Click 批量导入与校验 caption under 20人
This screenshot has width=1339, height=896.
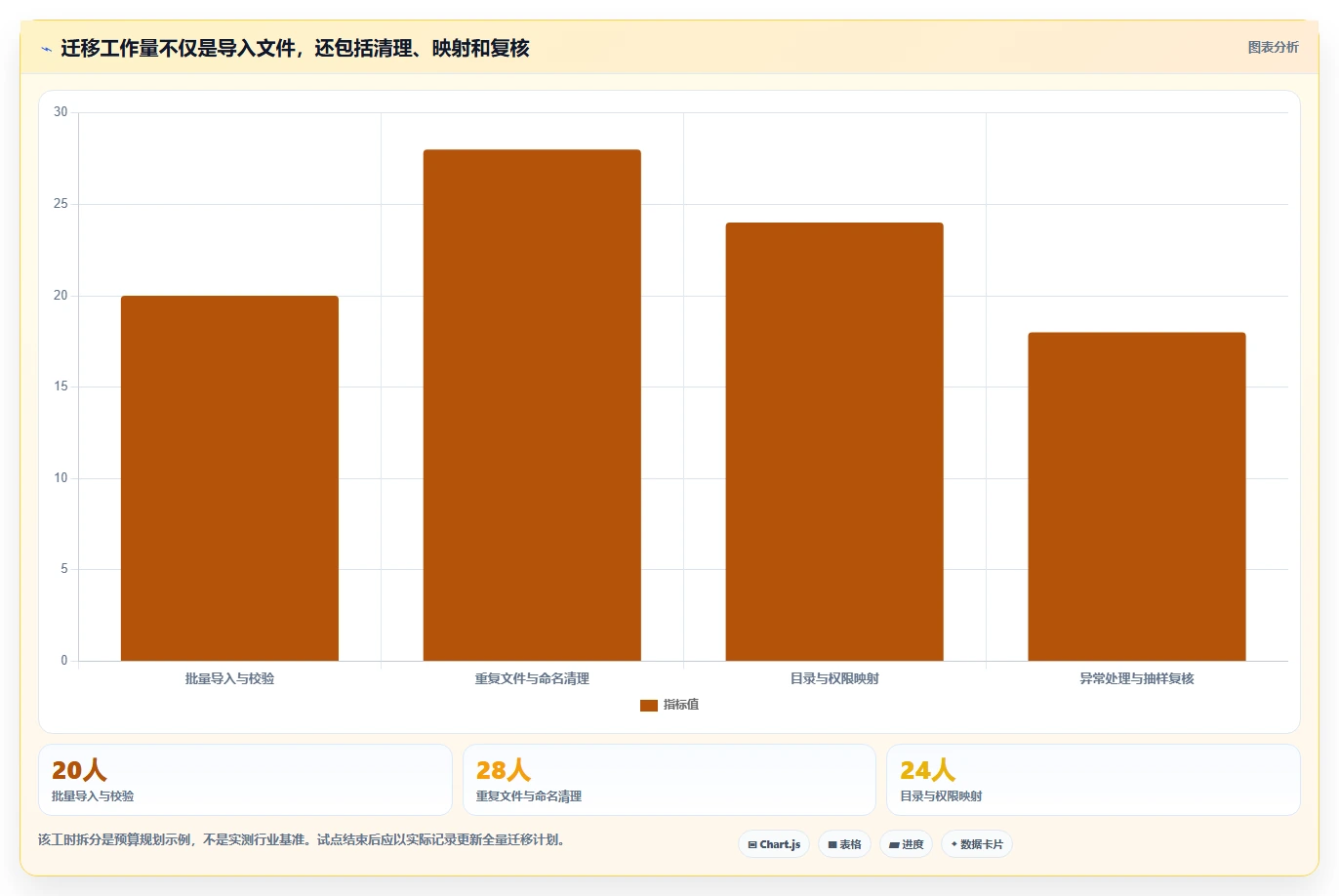point(93,796)
